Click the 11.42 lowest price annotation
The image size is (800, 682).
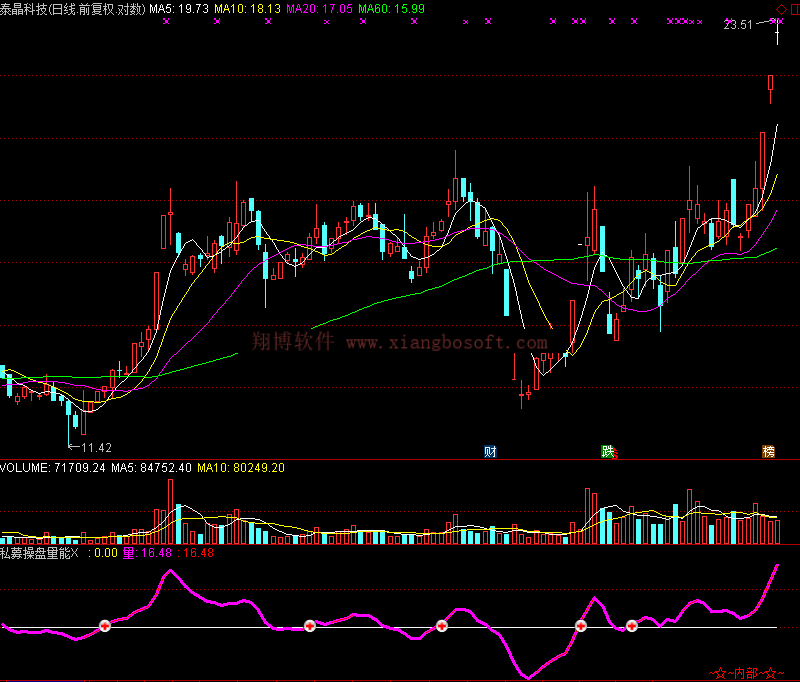click(x=96, y=447)
